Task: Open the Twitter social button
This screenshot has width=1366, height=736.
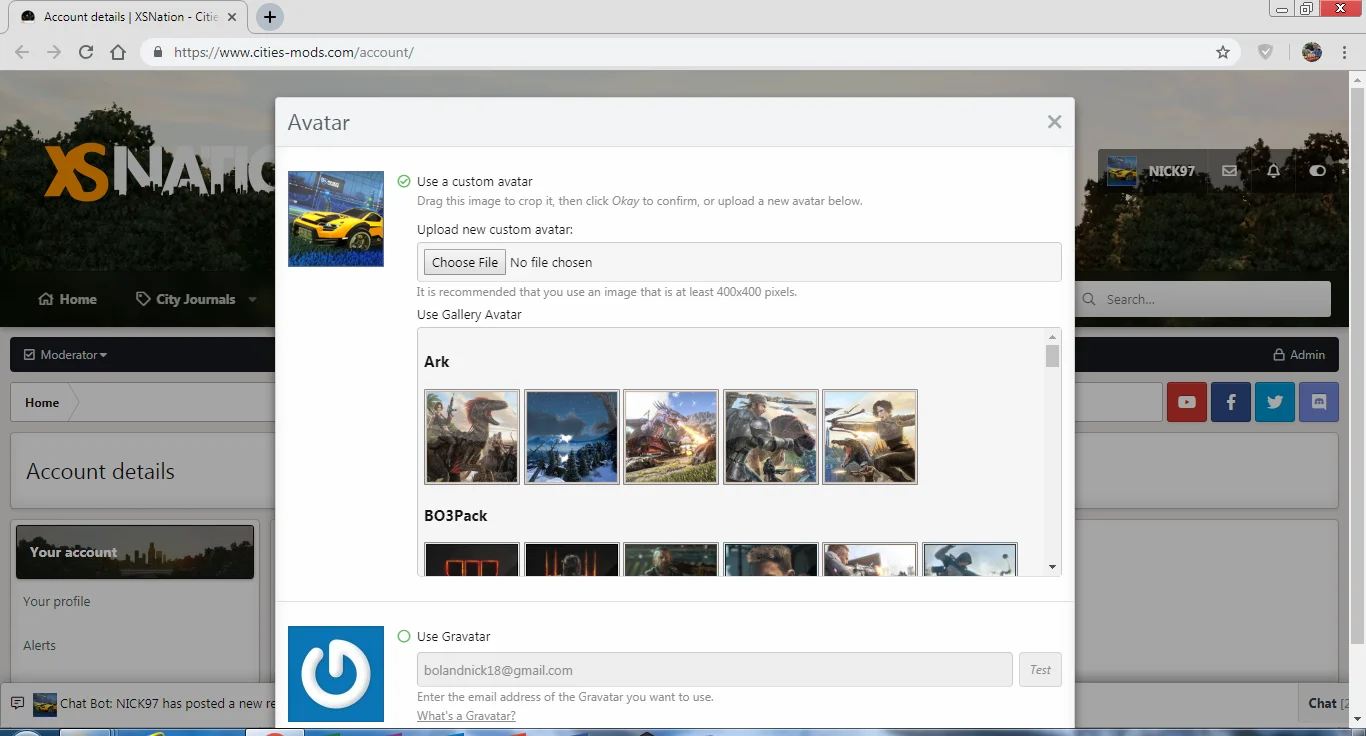Action: click(x=1275, y=402)
